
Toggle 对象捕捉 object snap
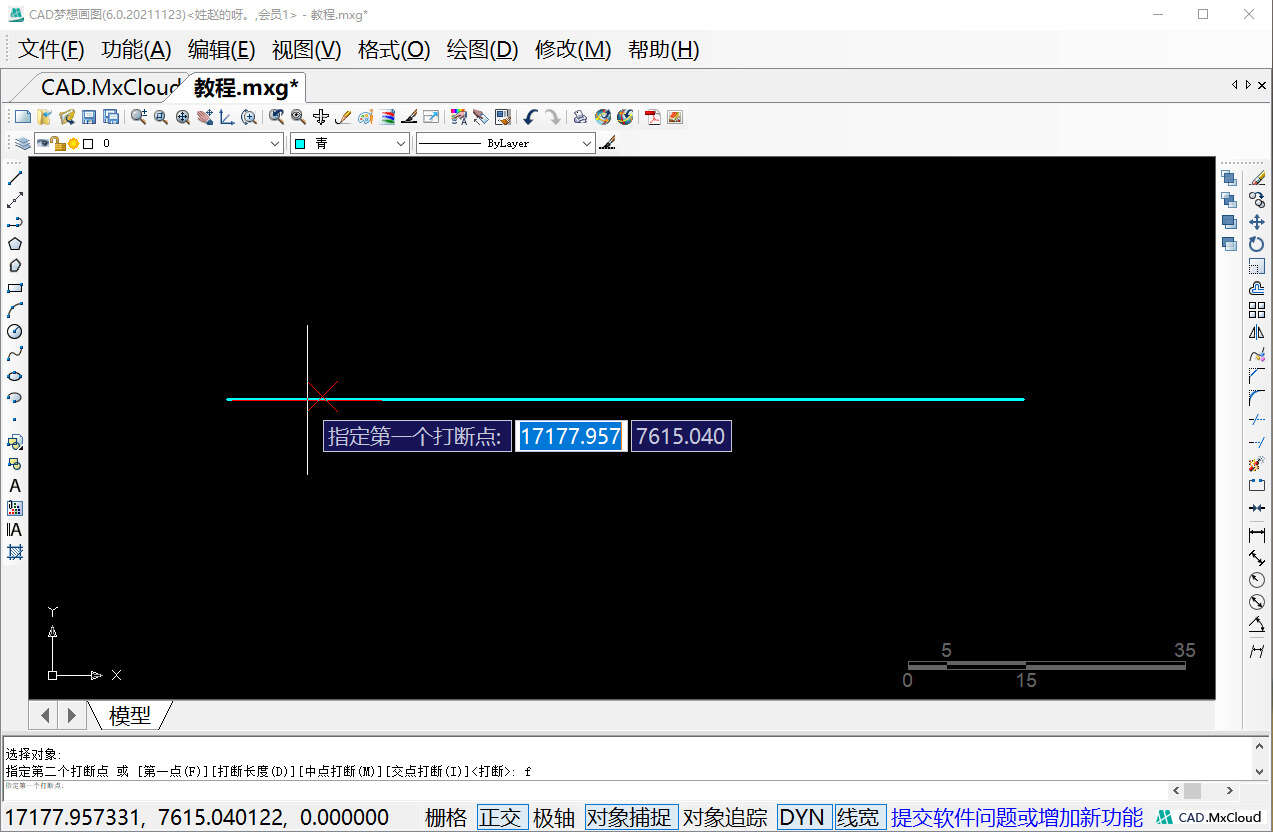631,817
